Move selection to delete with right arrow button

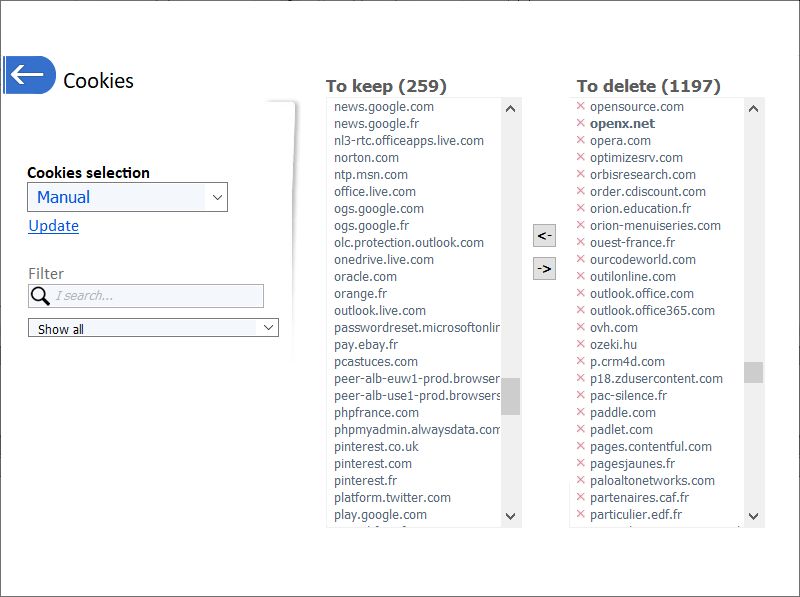click(x=544, y=268)
